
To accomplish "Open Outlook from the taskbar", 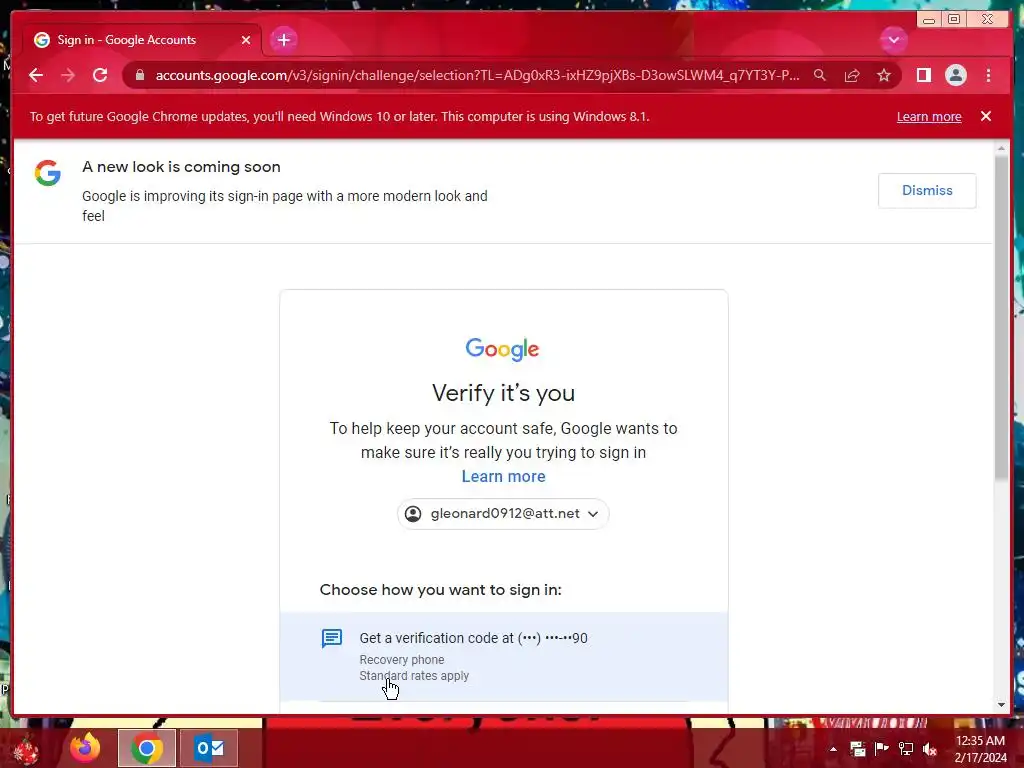I will click(209, 748).
